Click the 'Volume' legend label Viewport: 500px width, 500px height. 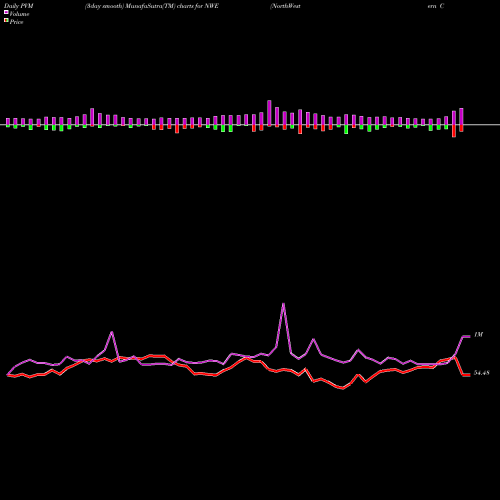pos(19,14)
